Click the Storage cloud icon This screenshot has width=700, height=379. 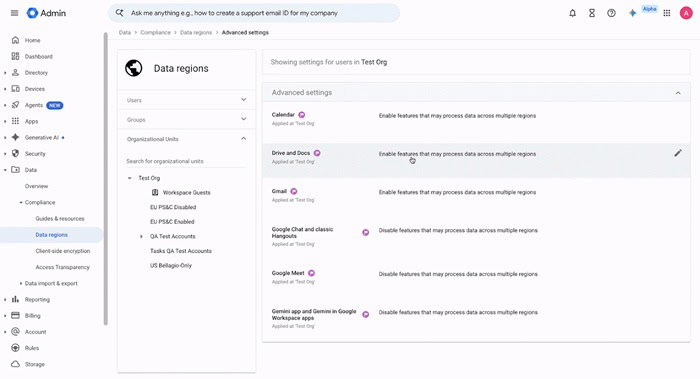click(15, 364)
